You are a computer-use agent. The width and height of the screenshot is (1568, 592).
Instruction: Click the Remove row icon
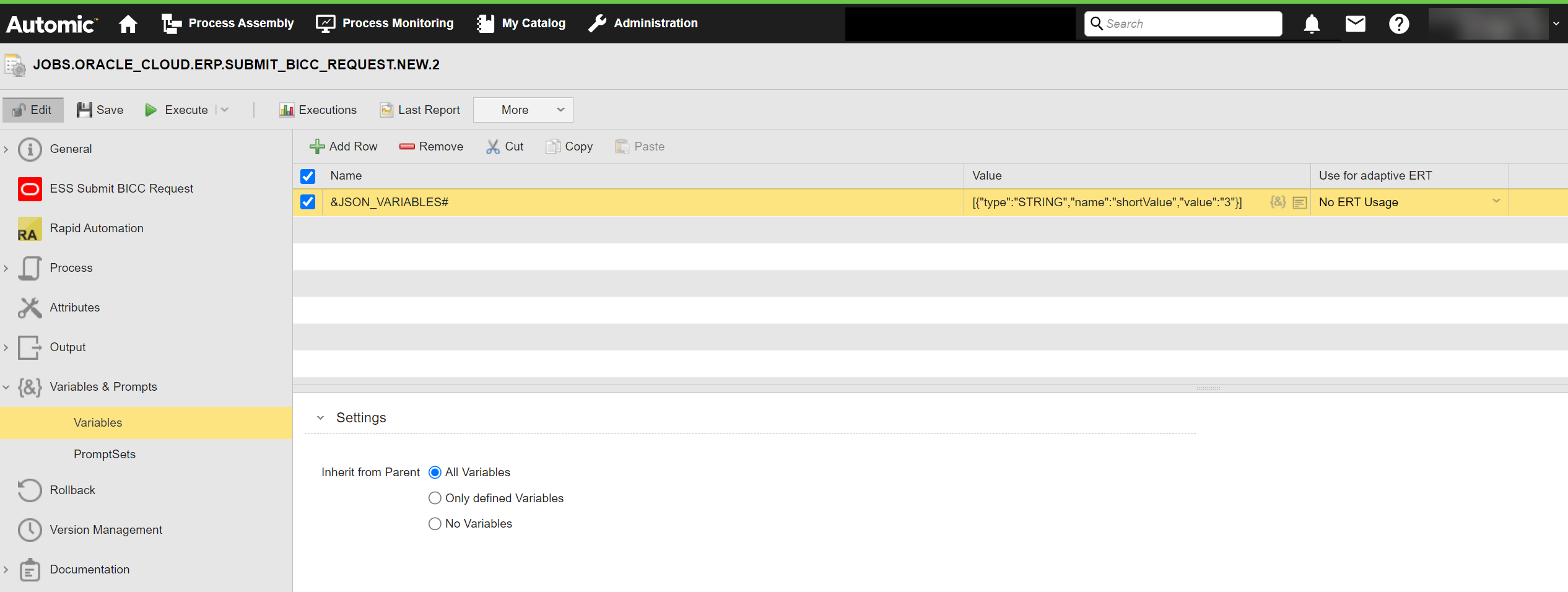tap(407, 147)
